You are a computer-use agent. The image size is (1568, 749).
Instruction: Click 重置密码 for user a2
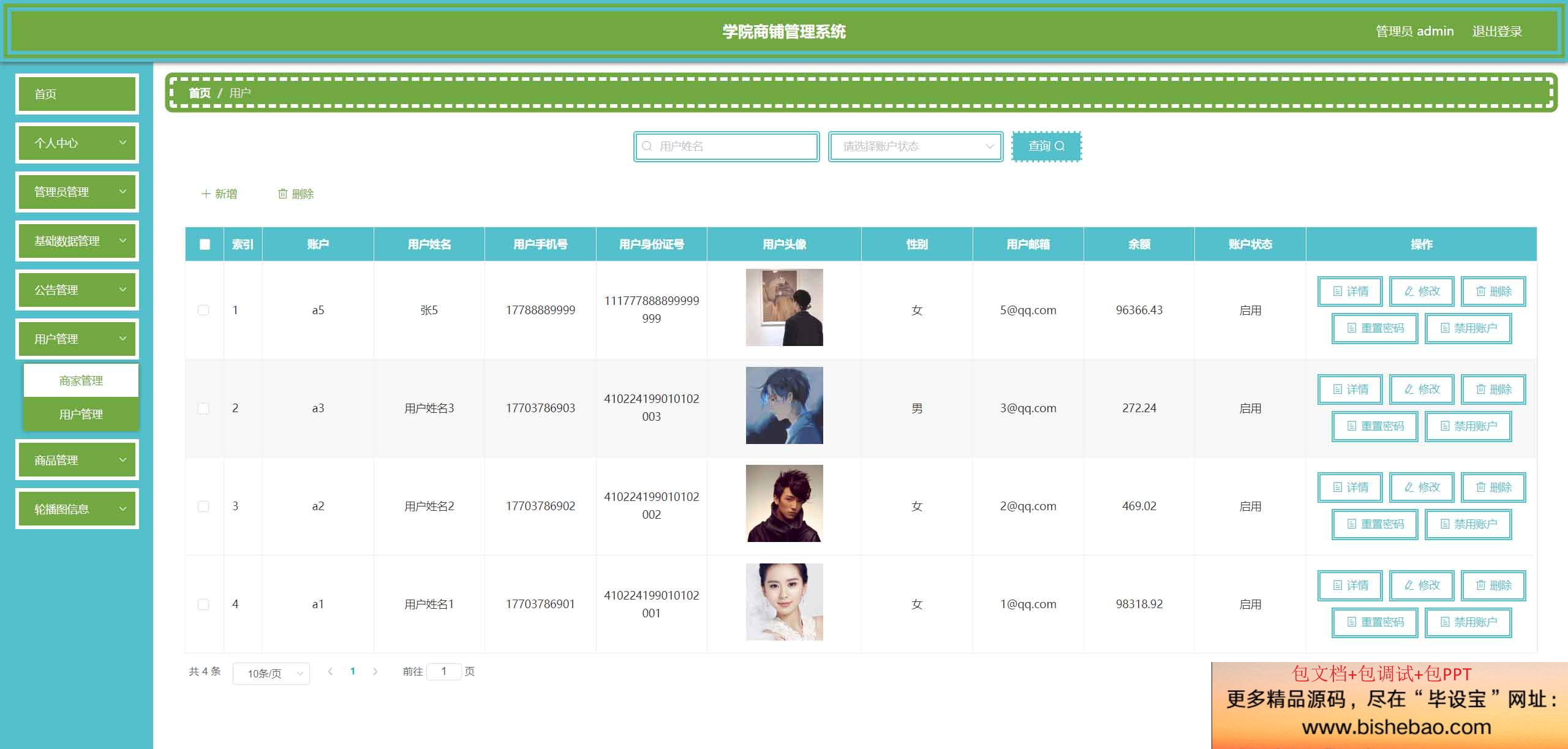[x=1375, y=524]
